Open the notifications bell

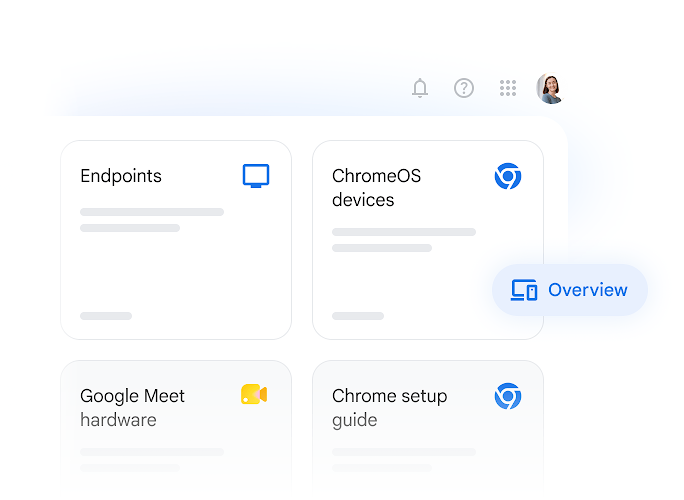coord(420,88)
